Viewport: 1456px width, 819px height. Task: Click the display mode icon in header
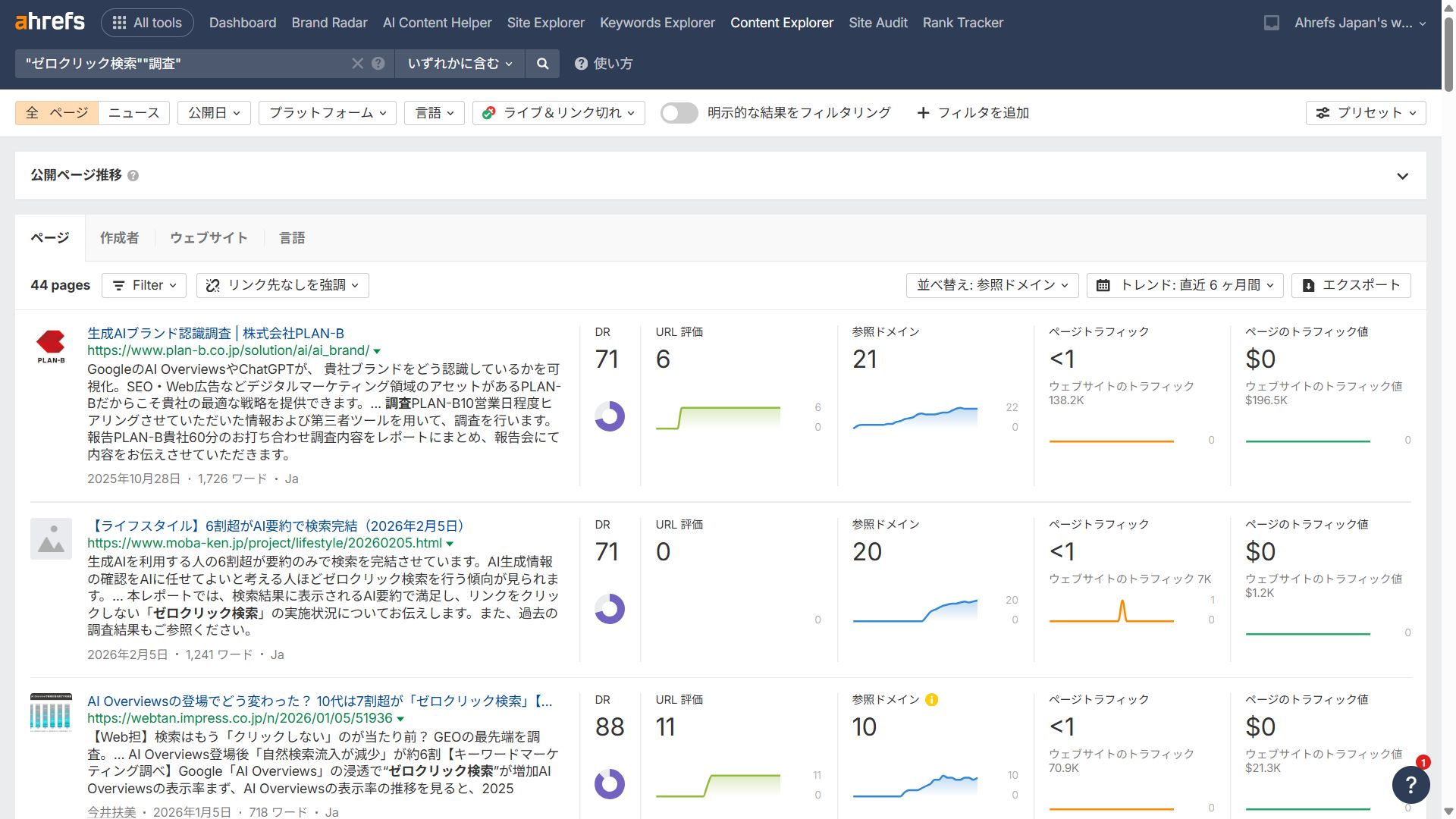(x=1272, y=23)
